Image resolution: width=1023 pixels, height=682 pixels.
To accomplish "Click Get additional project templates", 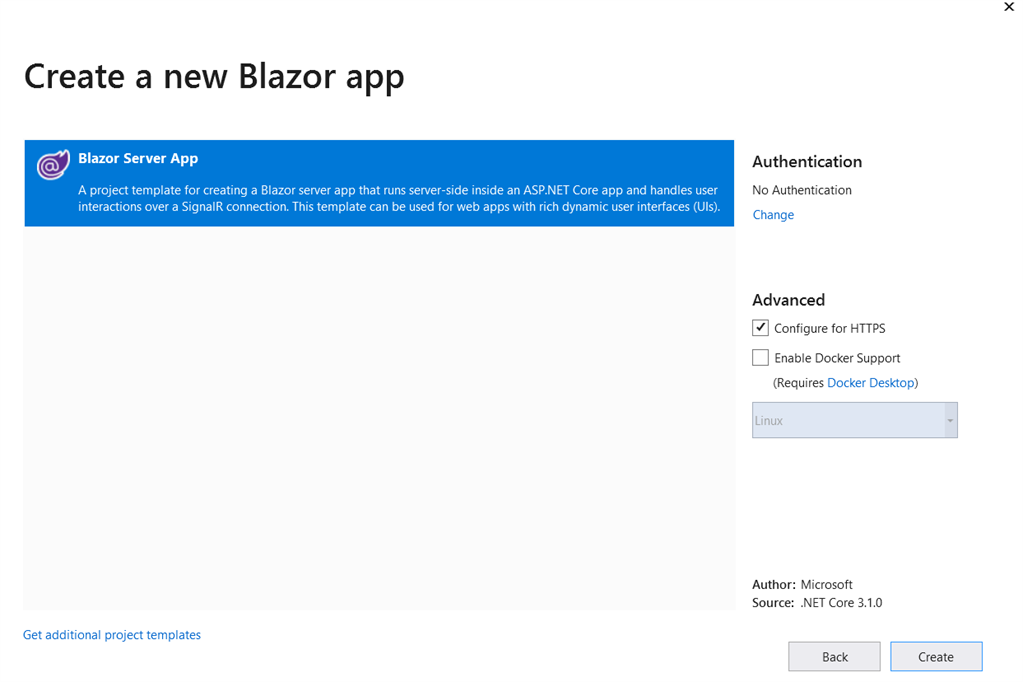I will [x=111, y=634].
